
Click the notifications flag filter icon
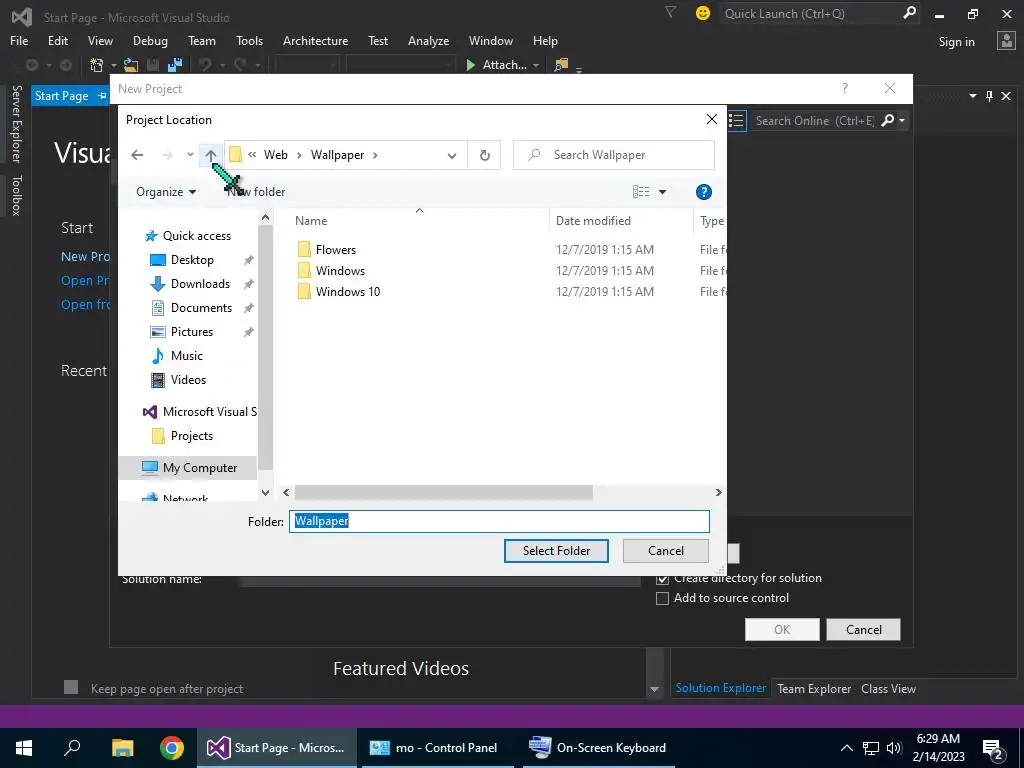(670, 12)
